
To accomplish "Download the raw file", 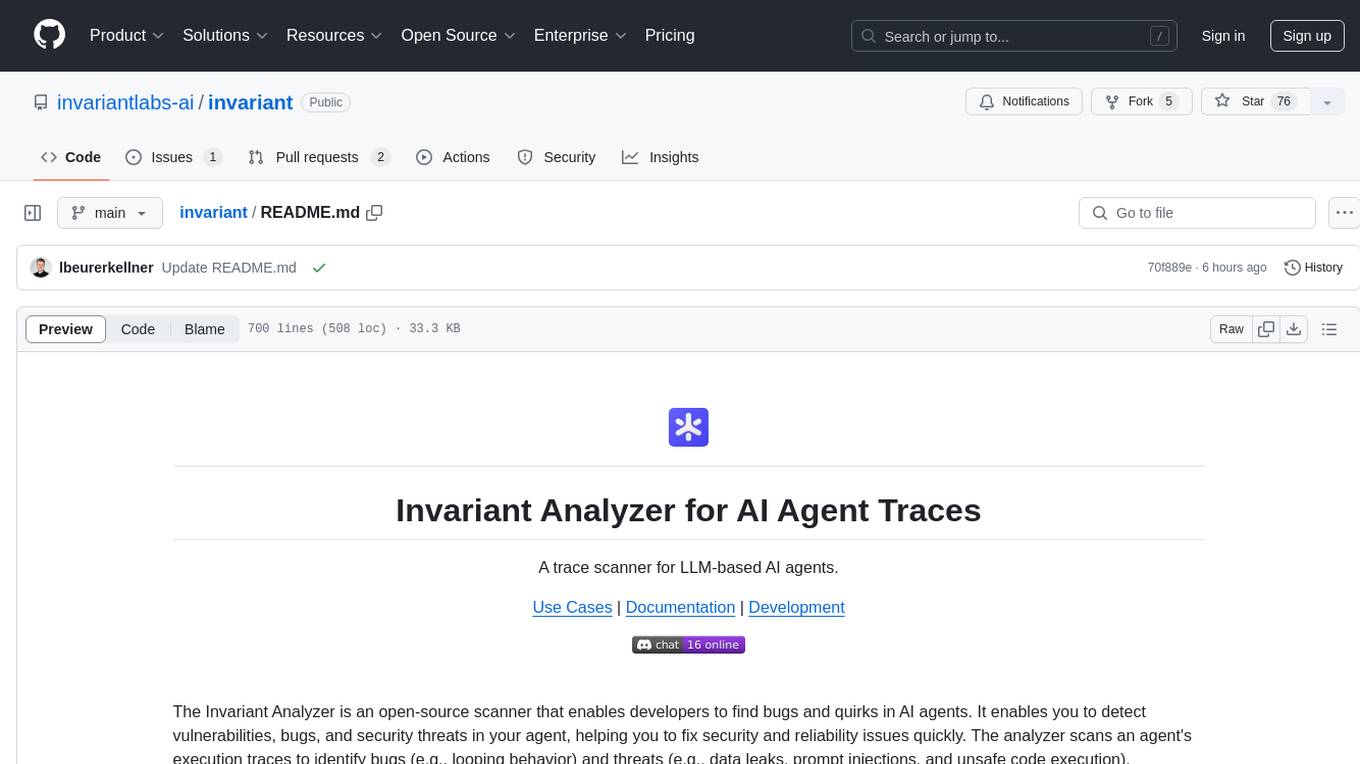I will pos(1293,329).
